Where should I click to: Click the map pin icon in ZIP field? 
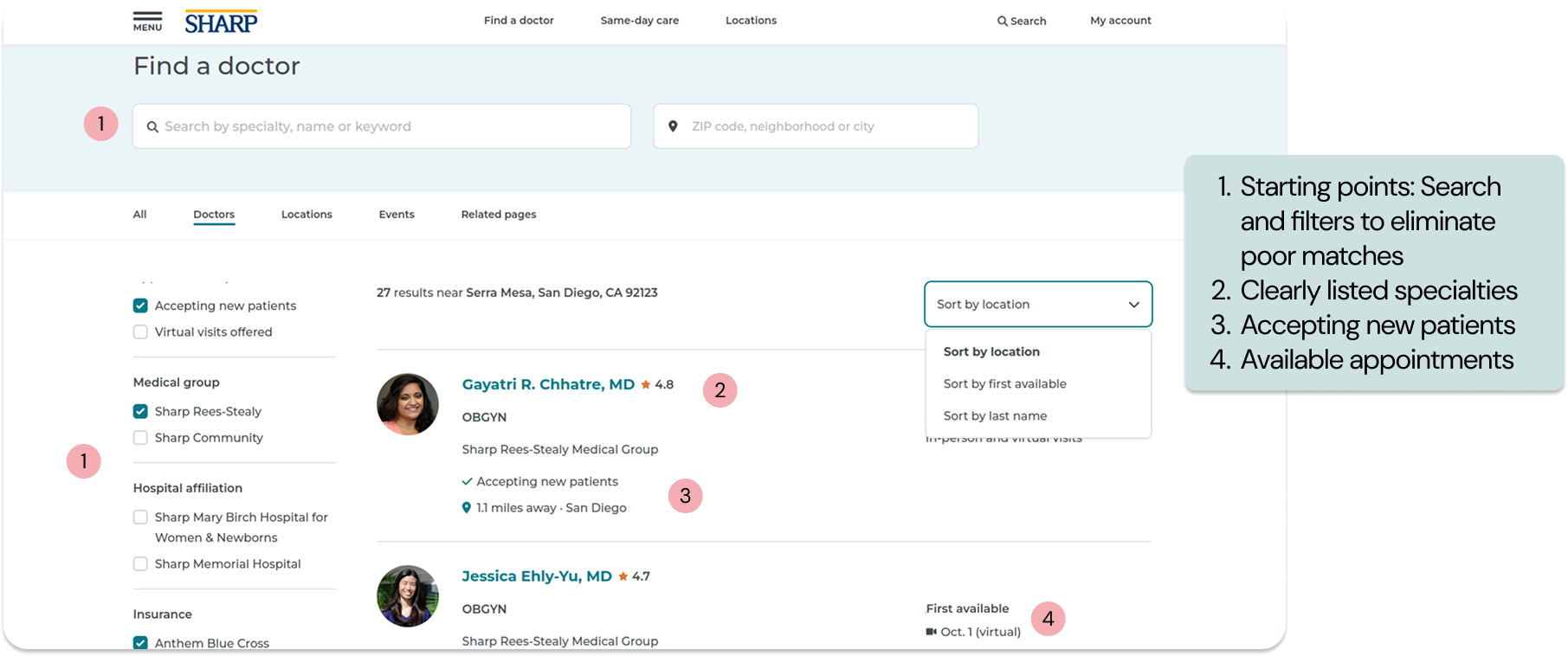click(x=673, y=126)
